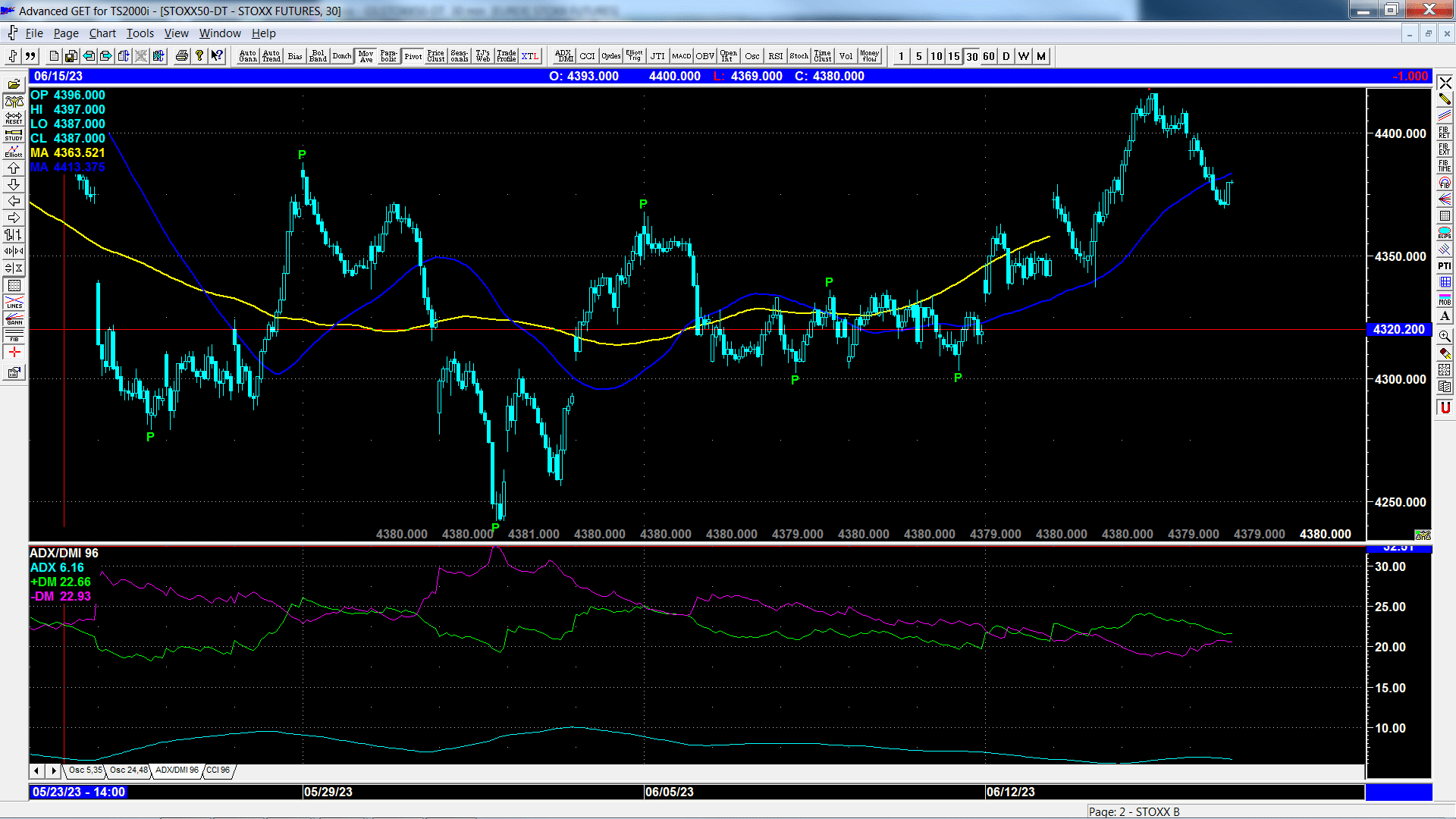
Task: Click the RESET scale icon
Action: pyautogui.click(x=14, y=118)
